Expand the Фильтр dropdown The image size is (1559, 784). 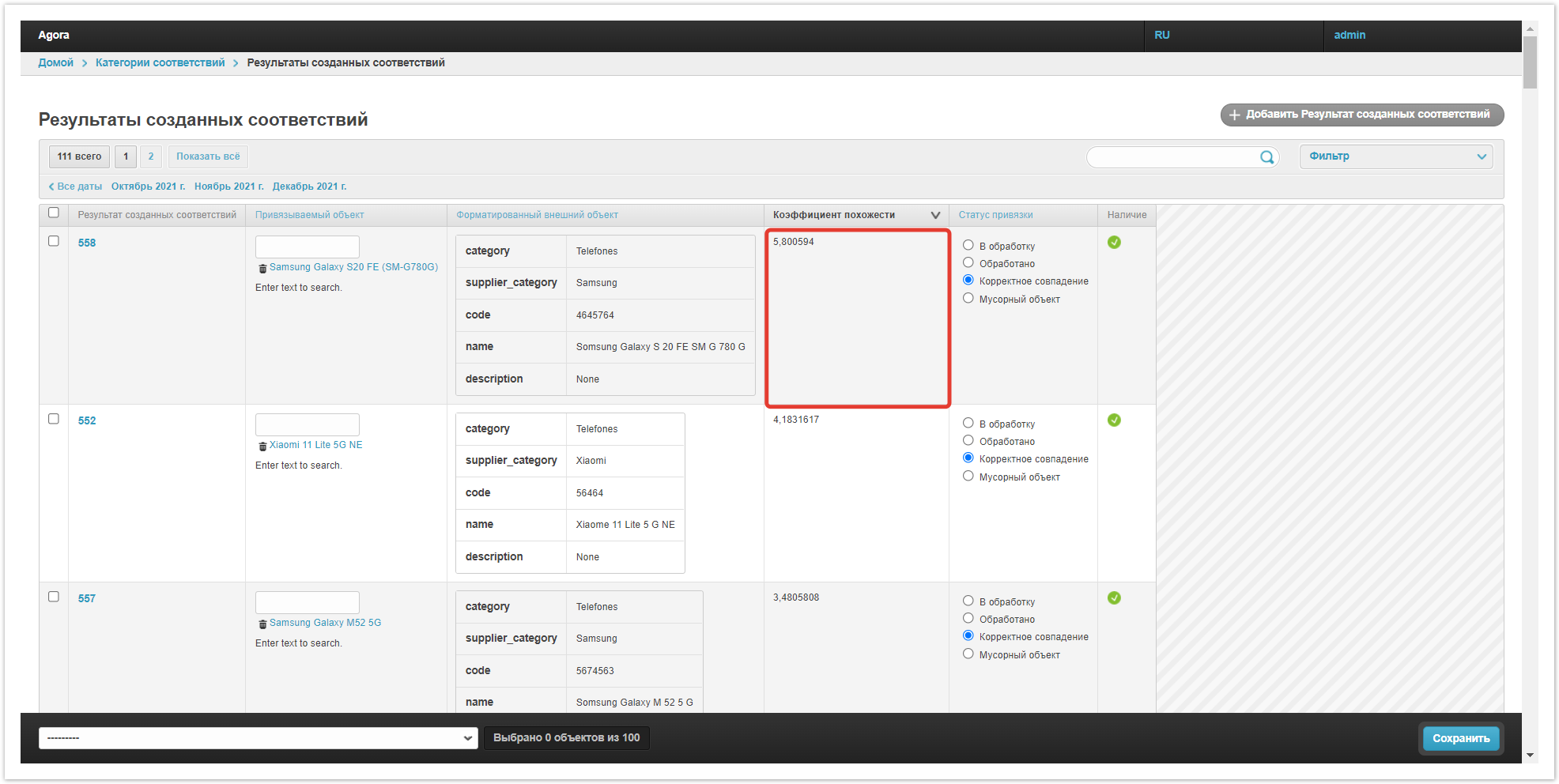click(1396, 156)
